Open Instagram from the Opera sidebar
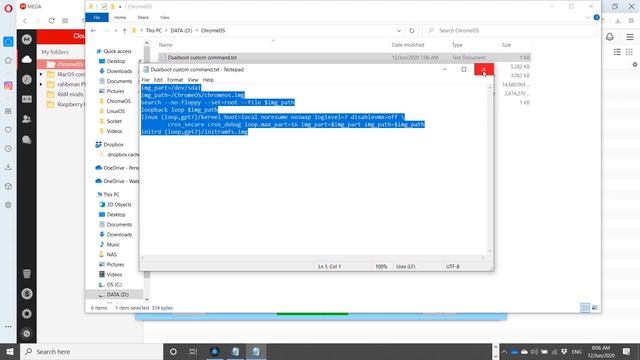This screenshot has height=360, width=640. pyautogui.click(x=8, y=86)
